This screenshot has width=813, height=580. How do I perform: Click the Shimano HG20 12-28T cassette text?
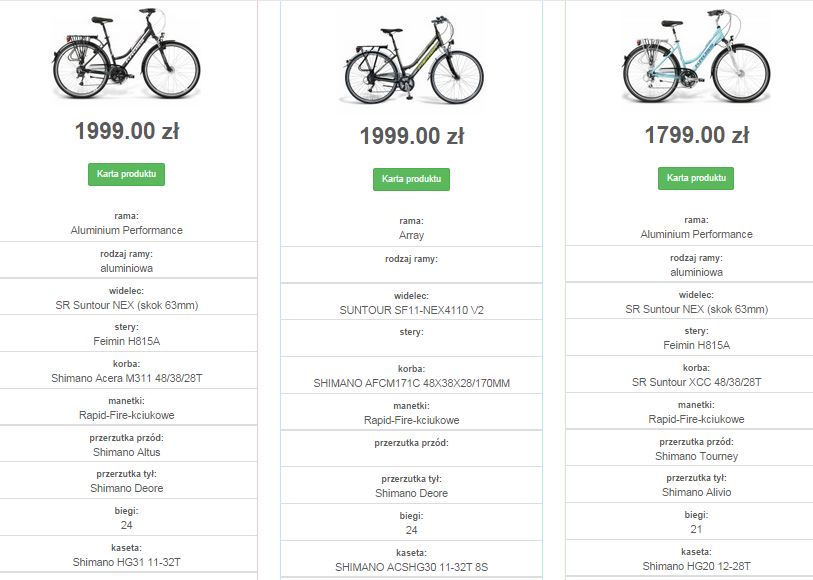[696, 566]
